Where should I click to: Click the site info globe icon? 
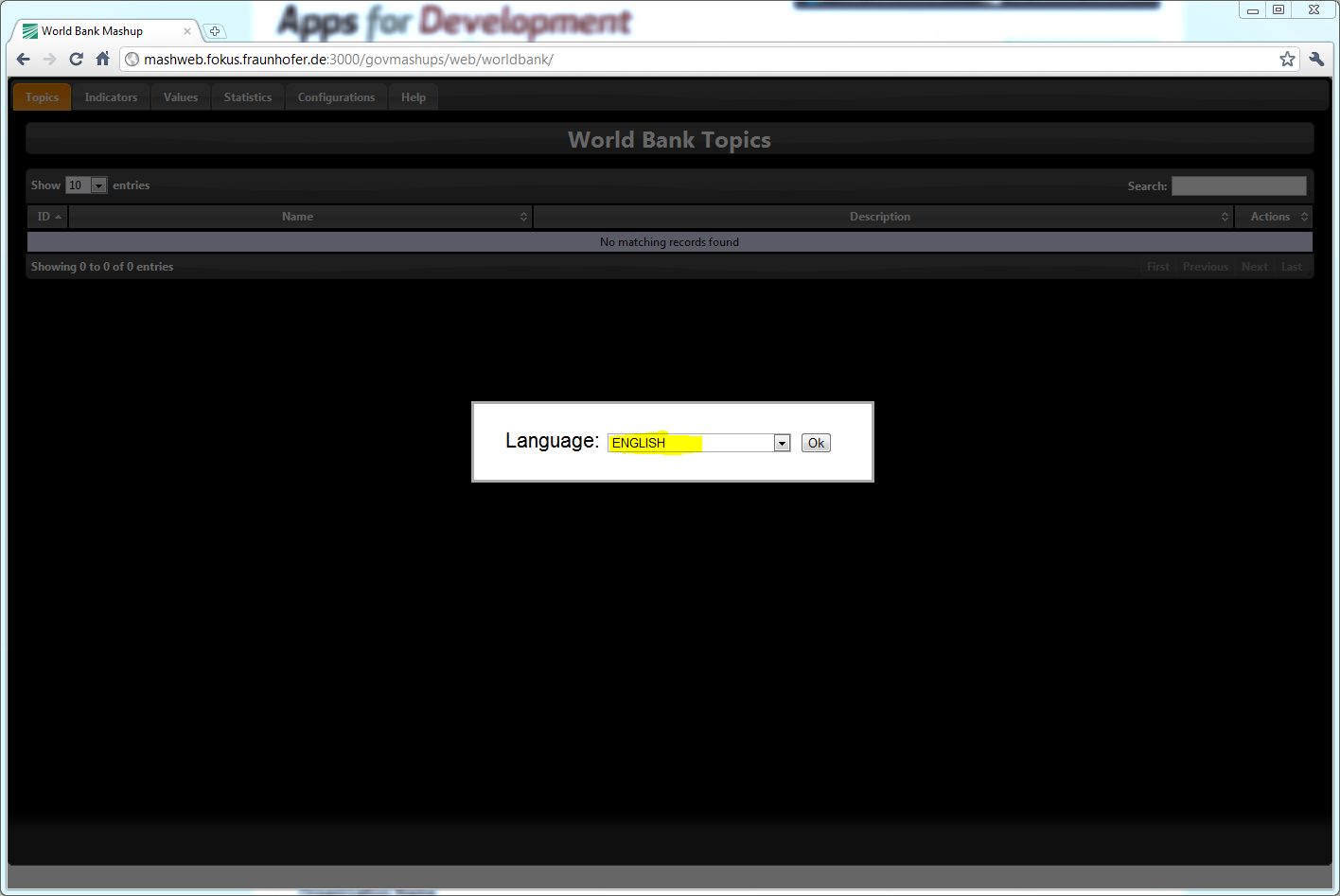pyautogui.click(x=132, y=60)
